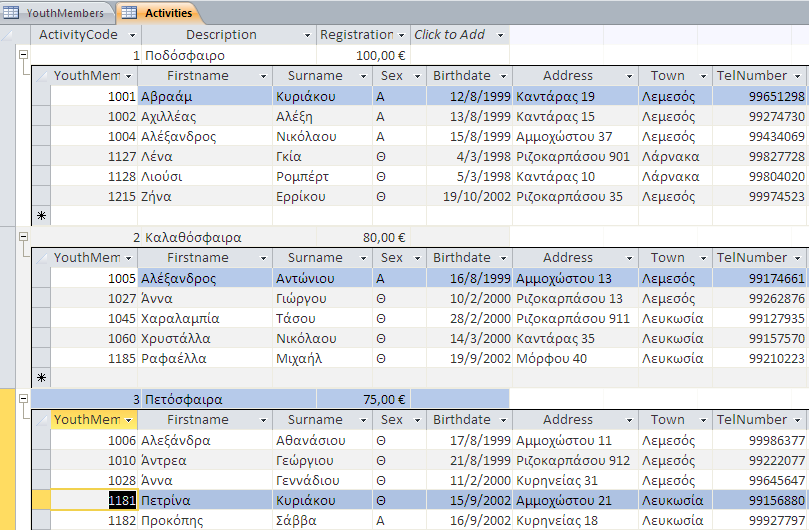Click telephone cell 99651298

coord(759,96)
